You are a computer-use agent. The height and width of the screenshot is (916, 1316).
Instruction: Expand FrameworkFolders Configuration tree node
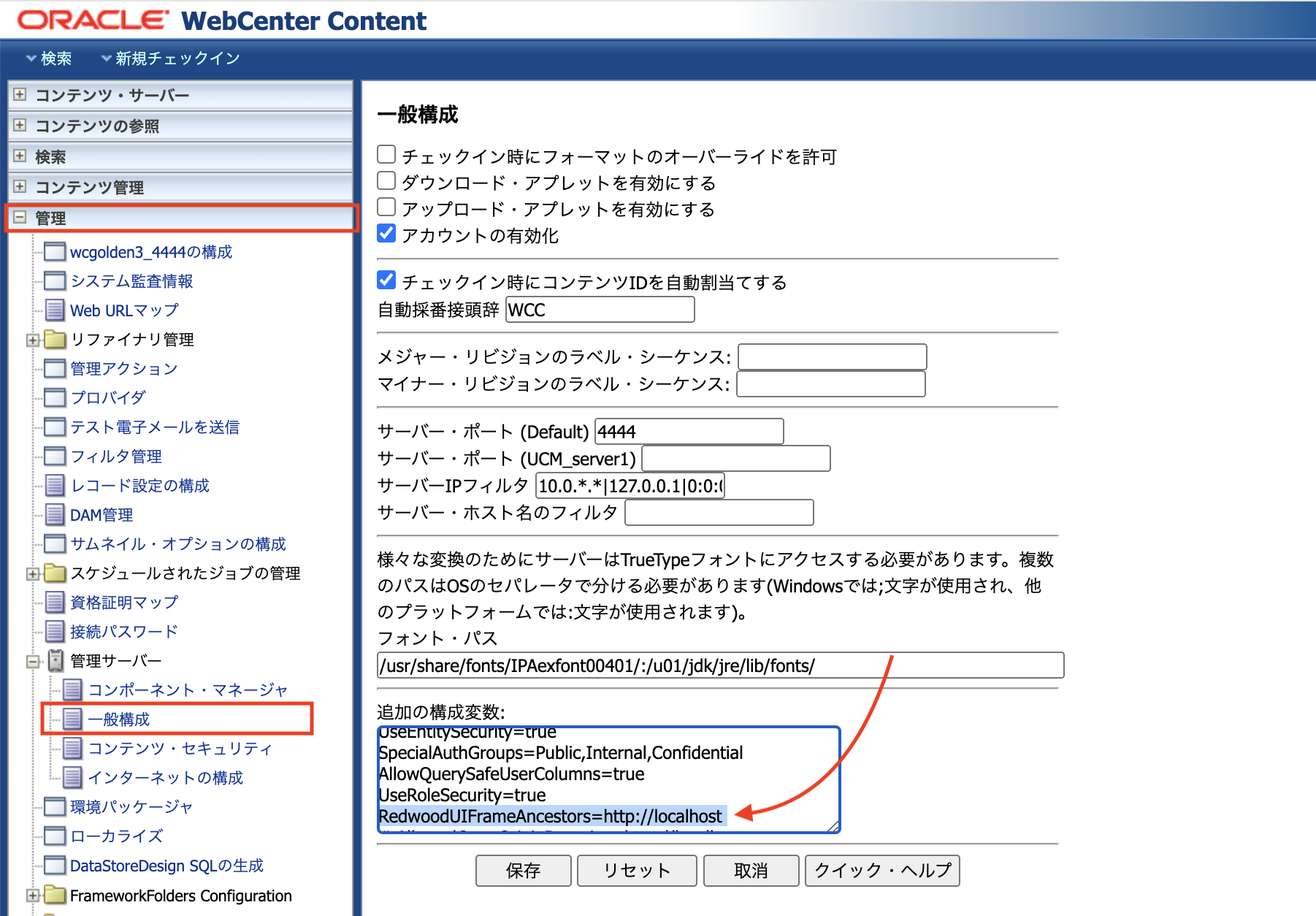[32, 896]
